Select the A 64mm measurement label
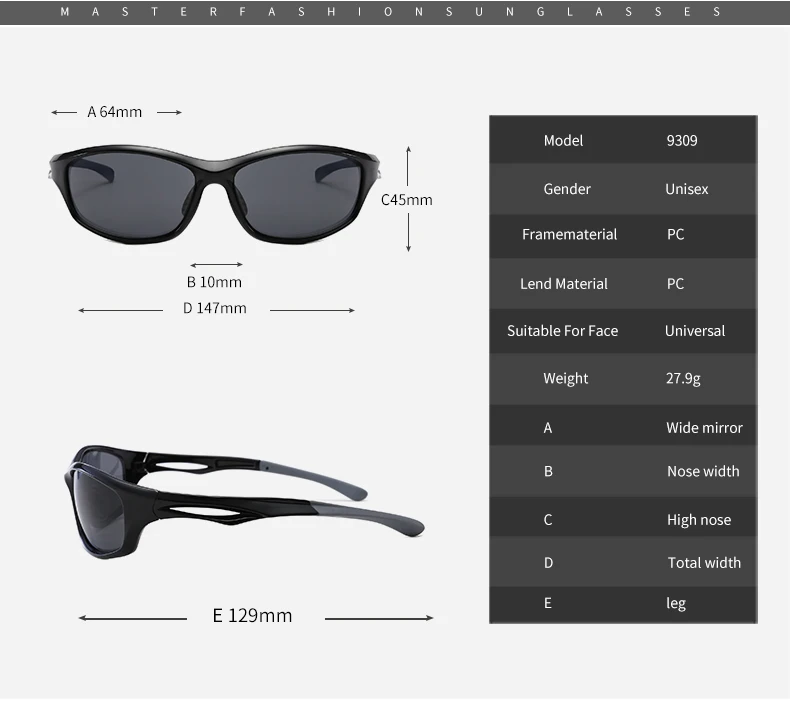Image resolution: width=790 pixels, height=707 pixels. pyautogui.click(x=114, y=112)
